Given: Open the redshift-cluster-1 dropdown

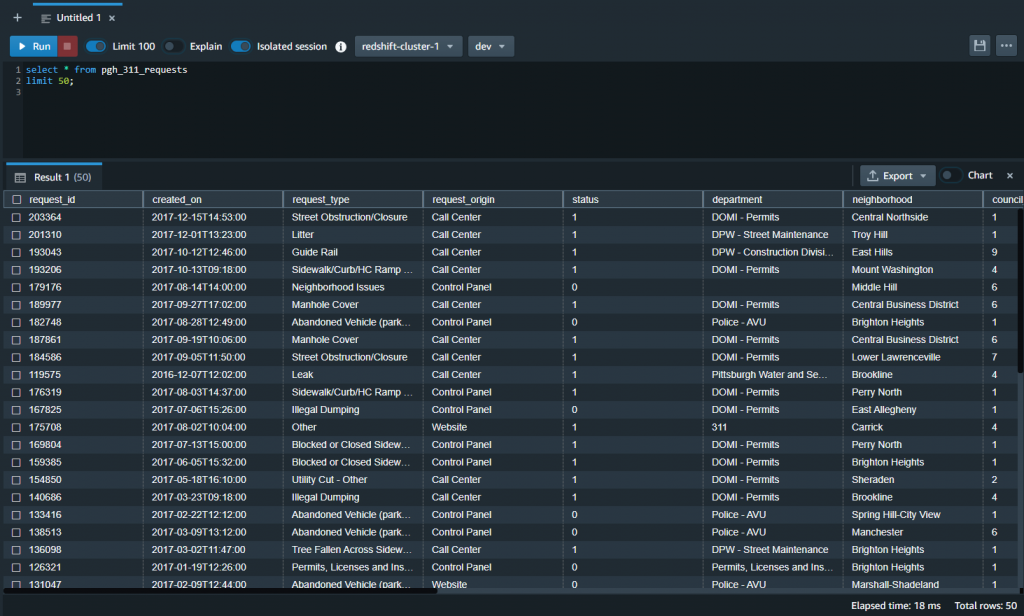Looking at the screenshot, I should pyautogui.click(x=408, y=46).
